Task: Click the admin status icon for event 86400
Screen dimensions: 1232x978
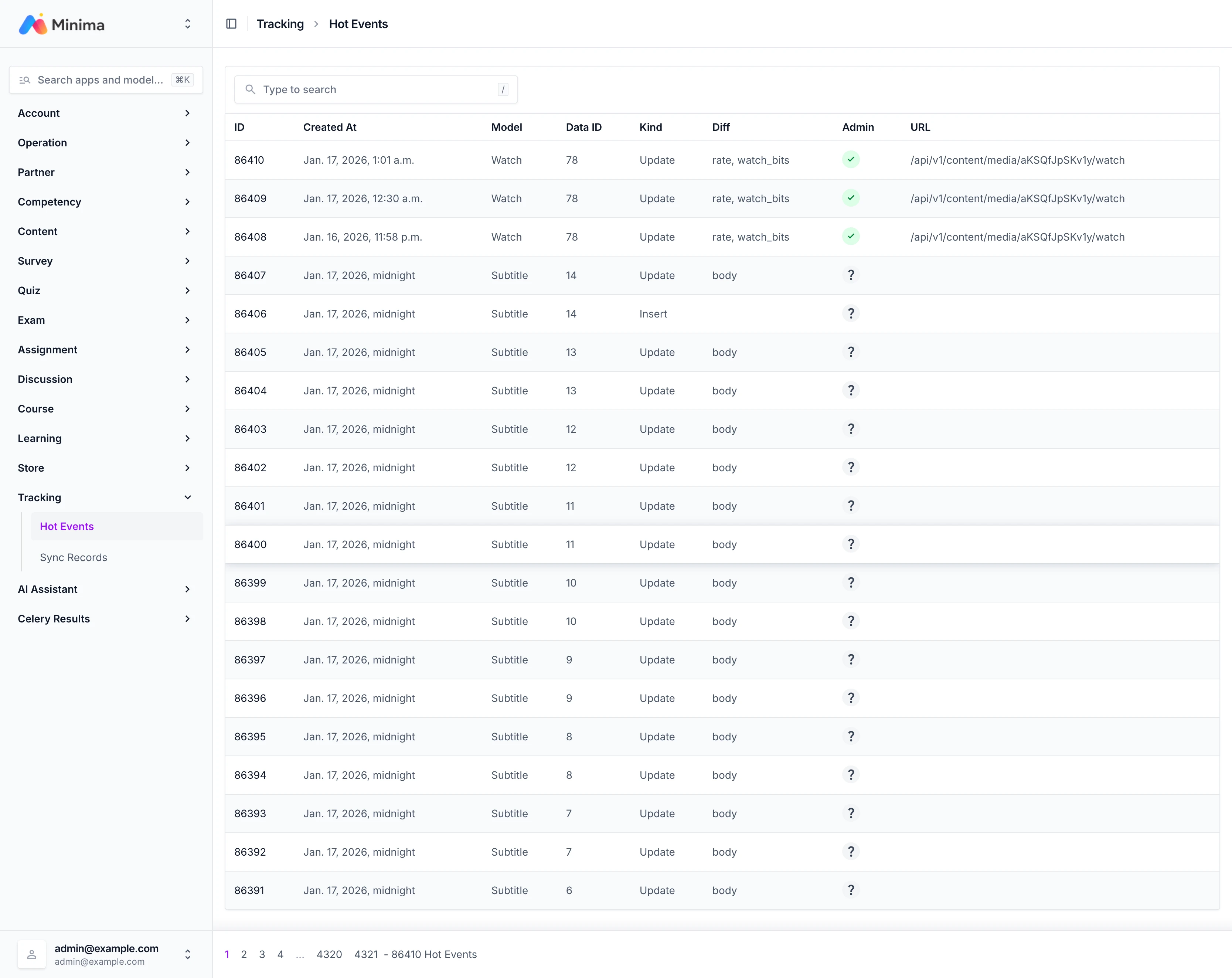Action: click(850, 544)
